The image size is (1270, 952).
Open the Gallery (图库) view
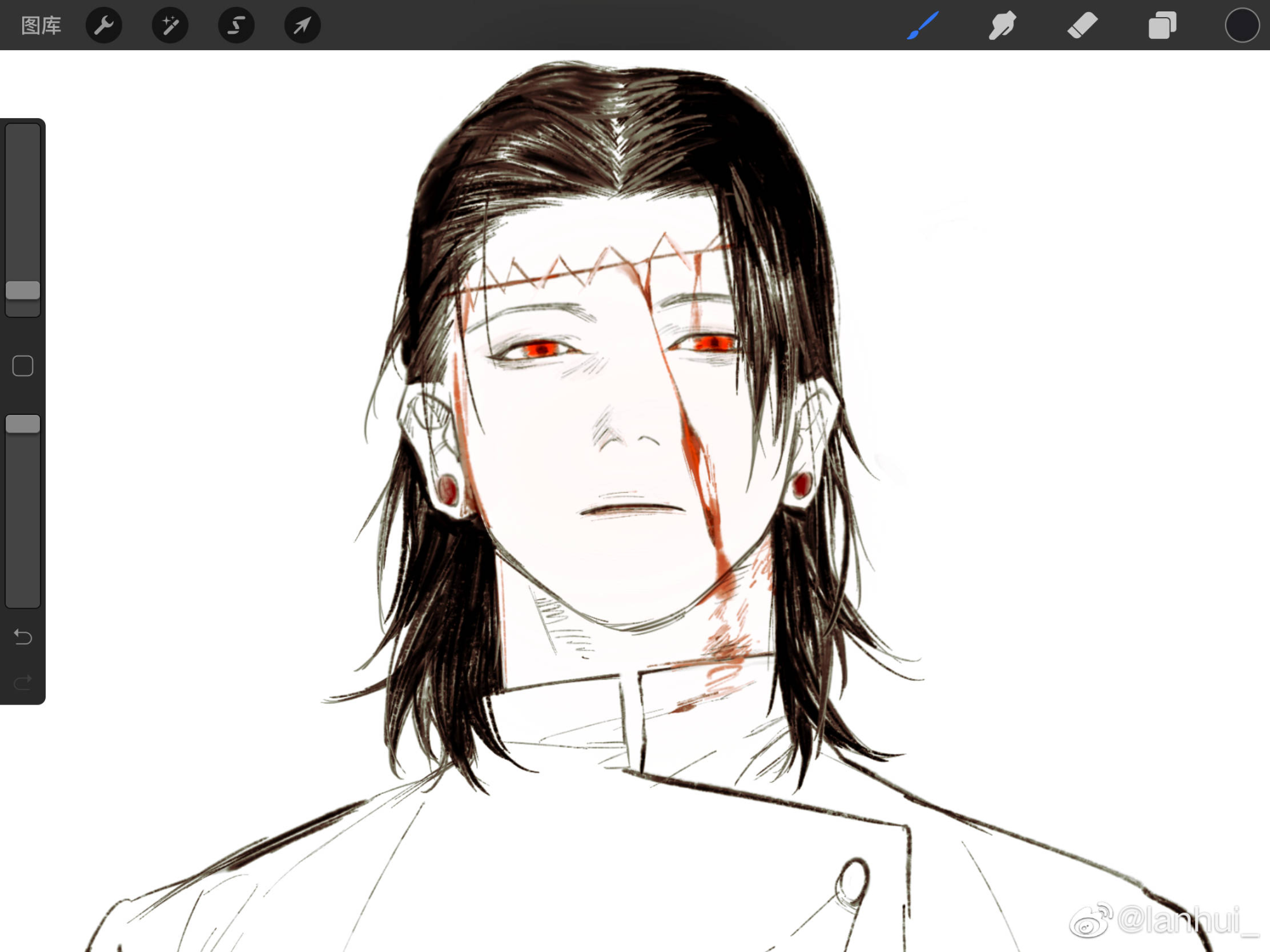[x=41, y=25]
